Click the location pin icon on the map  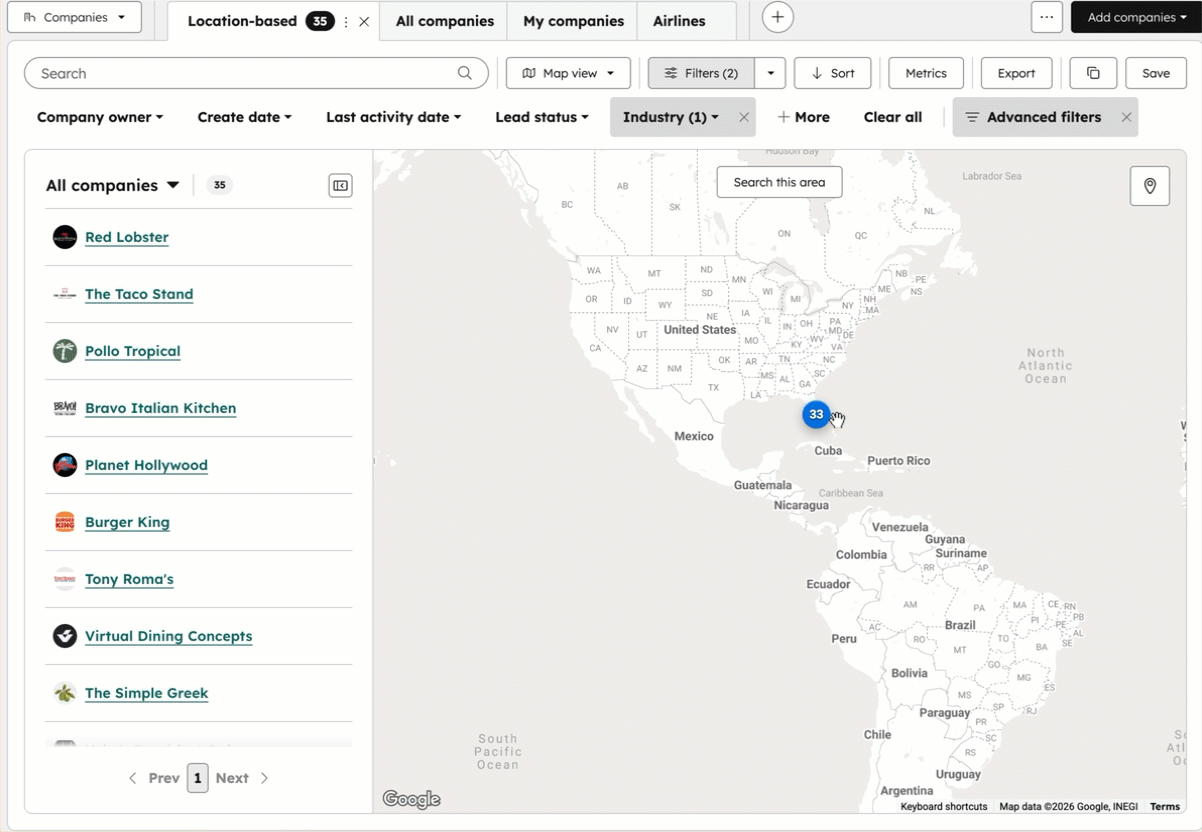point(1149,185)
